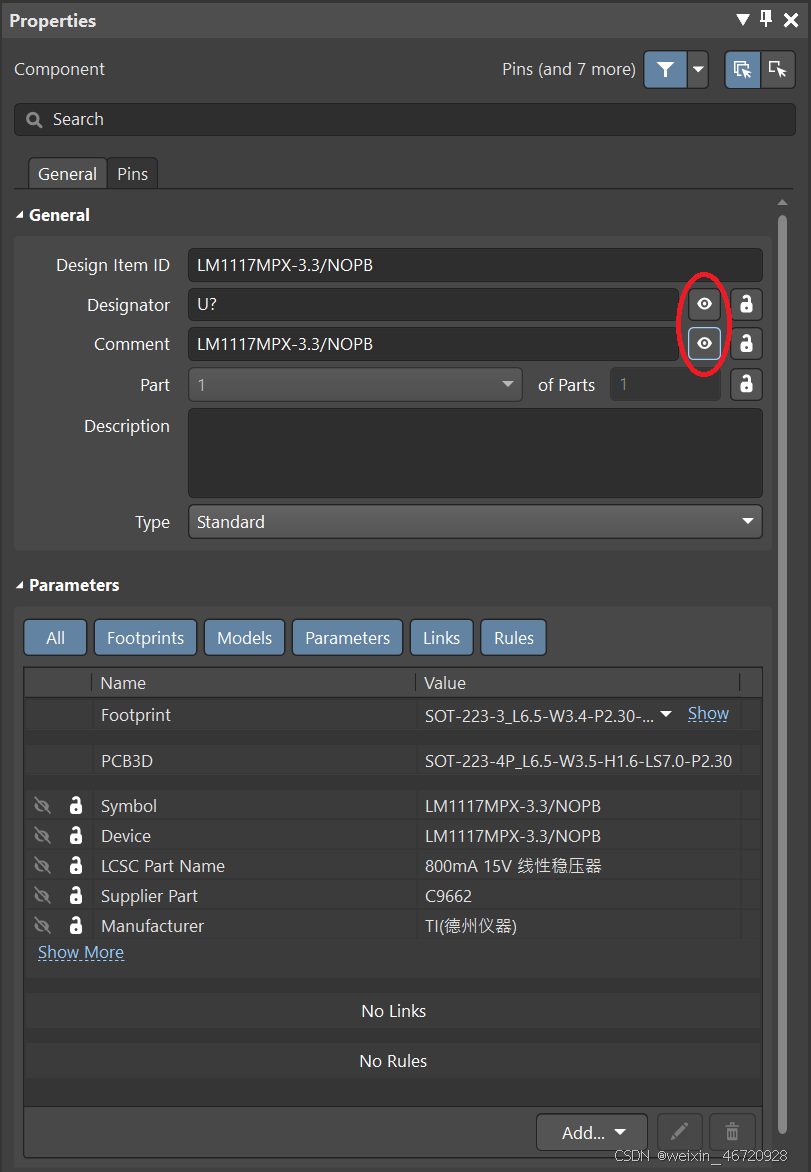
Task: Toggle visibility of Symbol parameter
Action: point(43,806)
